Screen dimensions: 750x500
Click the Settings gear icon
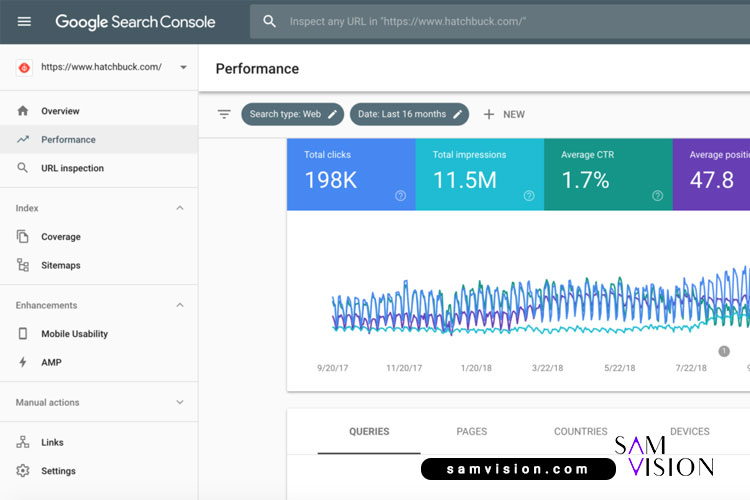coord(22,471)
